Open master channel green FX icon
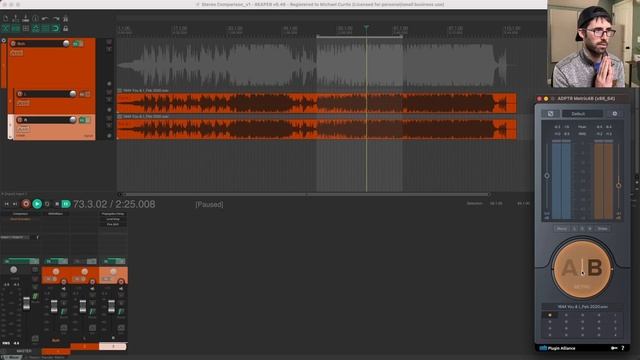 (x=35, y=296)
